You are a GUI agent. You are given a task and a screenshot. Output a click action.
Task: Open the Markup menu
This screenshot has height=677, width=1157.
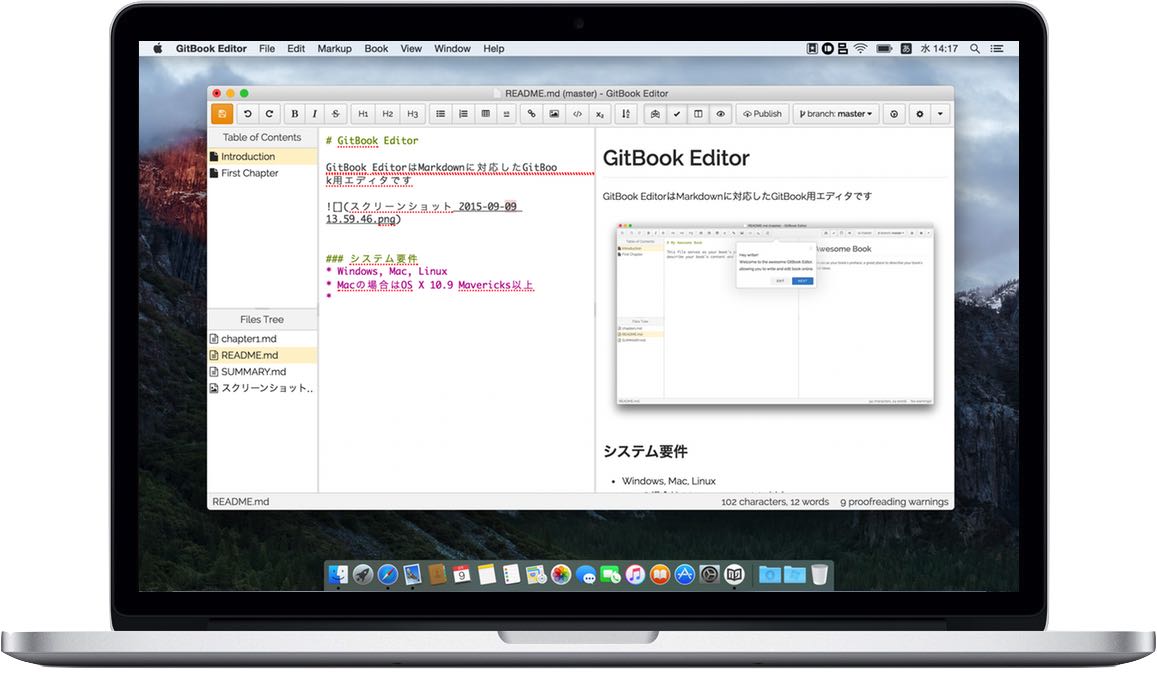[x=334, y=49]
